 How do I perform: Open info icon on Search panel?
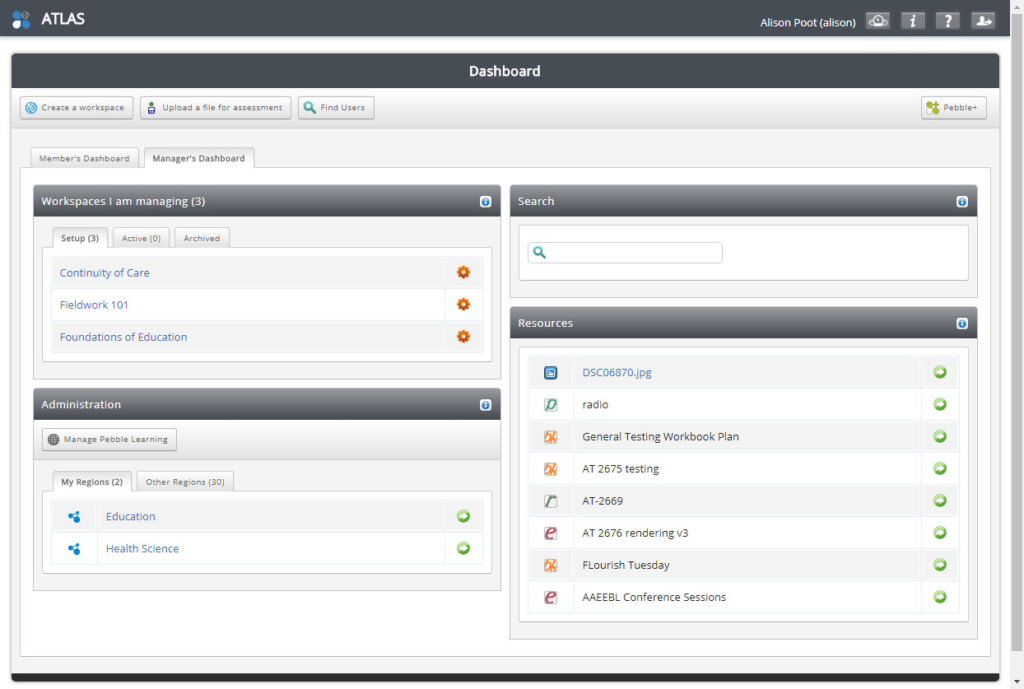[x=962, y=202]
